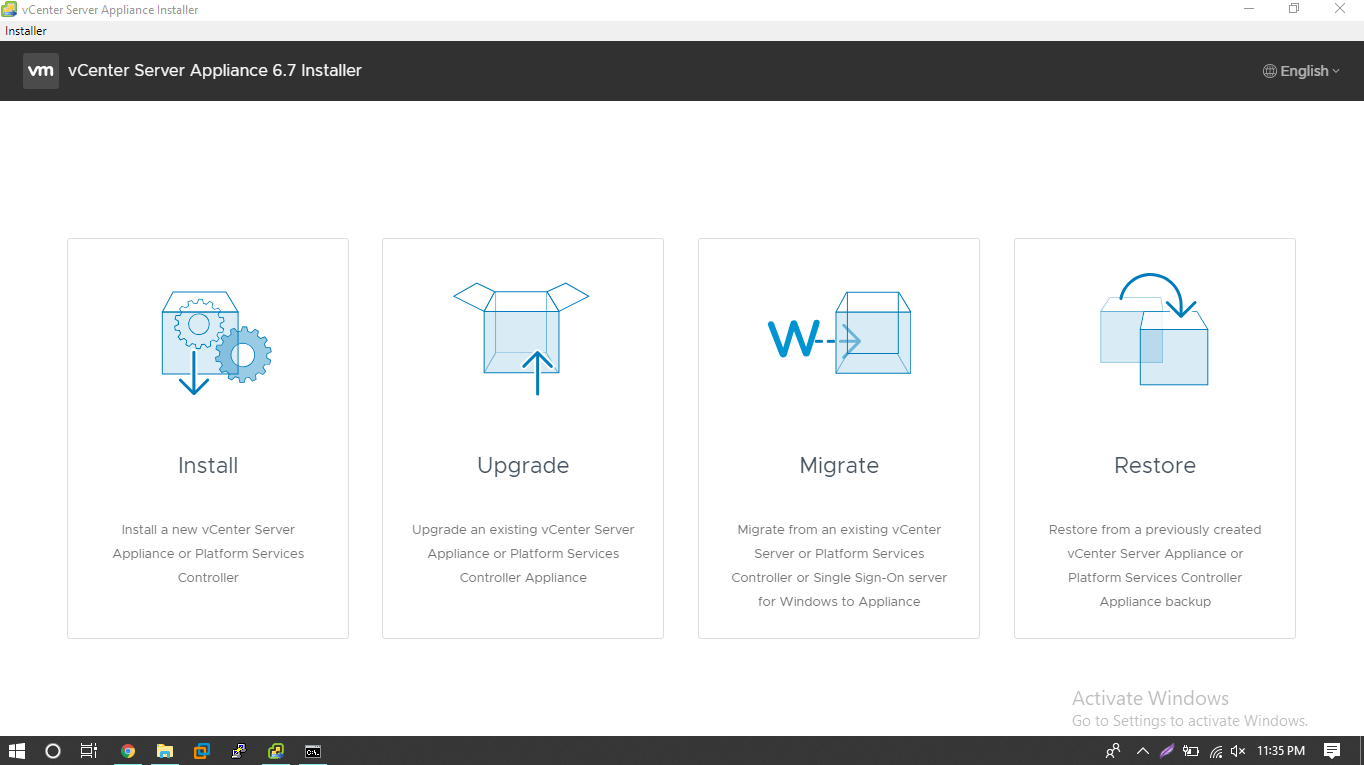Click 'Migrate from an existing vCenter' description
This screenshot has width=1364, height=765.
tap(839, 565)
